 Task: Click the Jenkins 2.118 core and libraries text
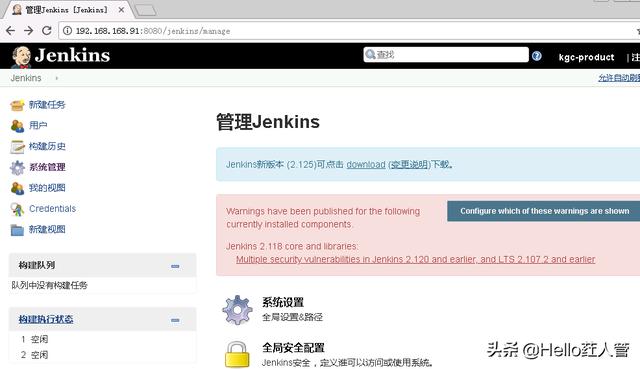[x=292, y=246]
